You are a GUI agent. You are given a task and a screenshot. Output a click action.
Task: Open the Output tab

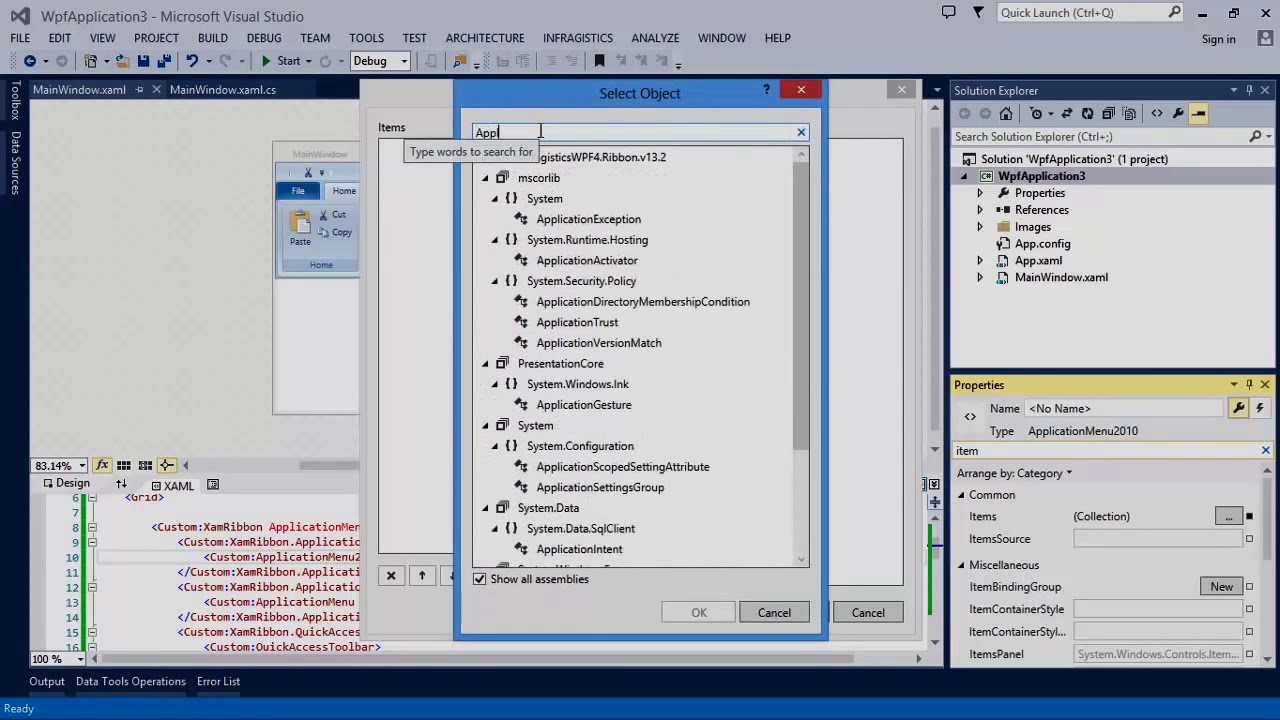click(47, 681)
